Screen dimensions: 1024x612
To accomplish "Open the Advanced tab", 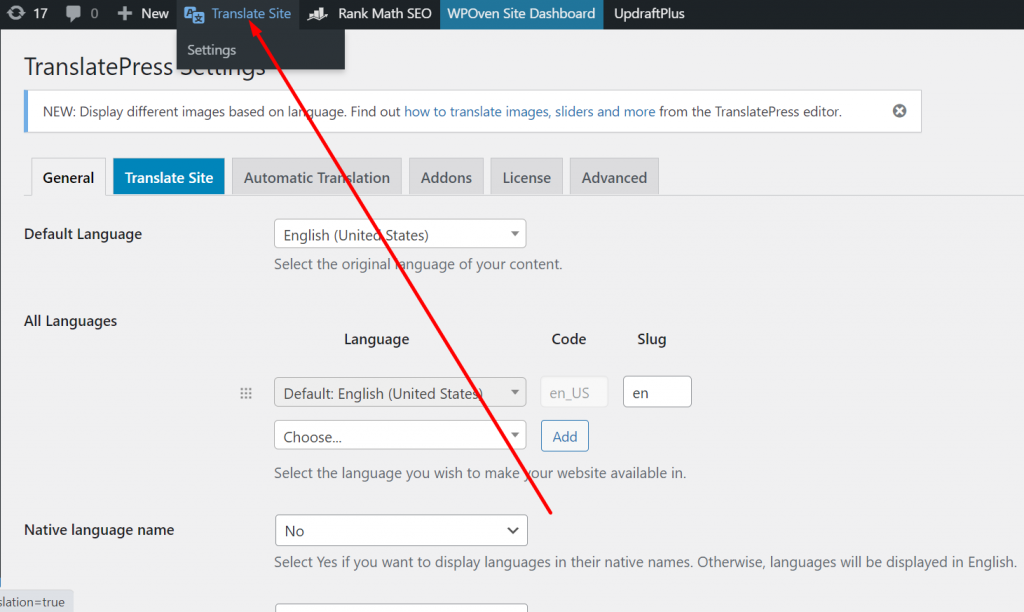I will 614,177.
